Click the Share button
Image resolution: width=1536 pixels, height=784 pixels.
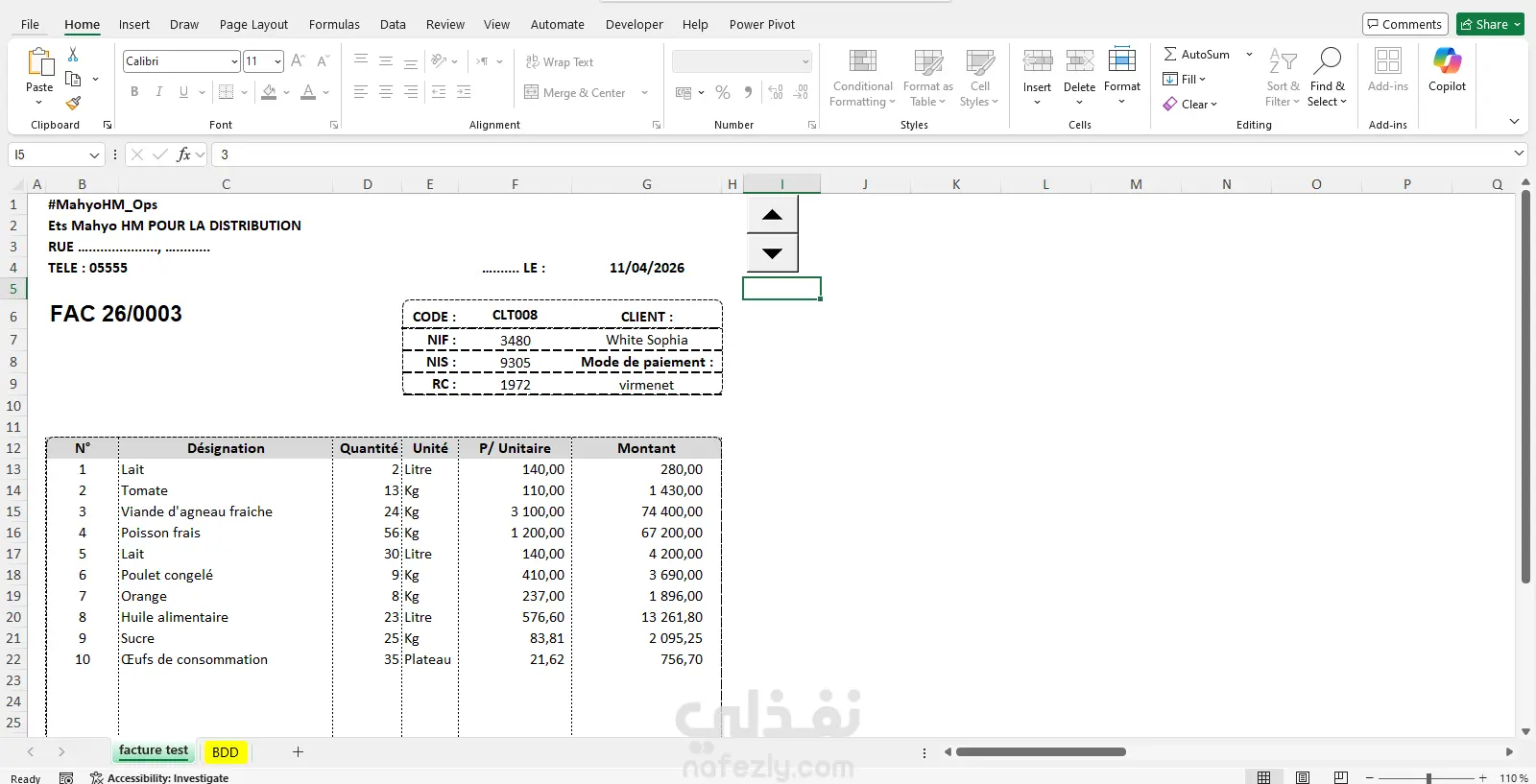pos(1490,24)
